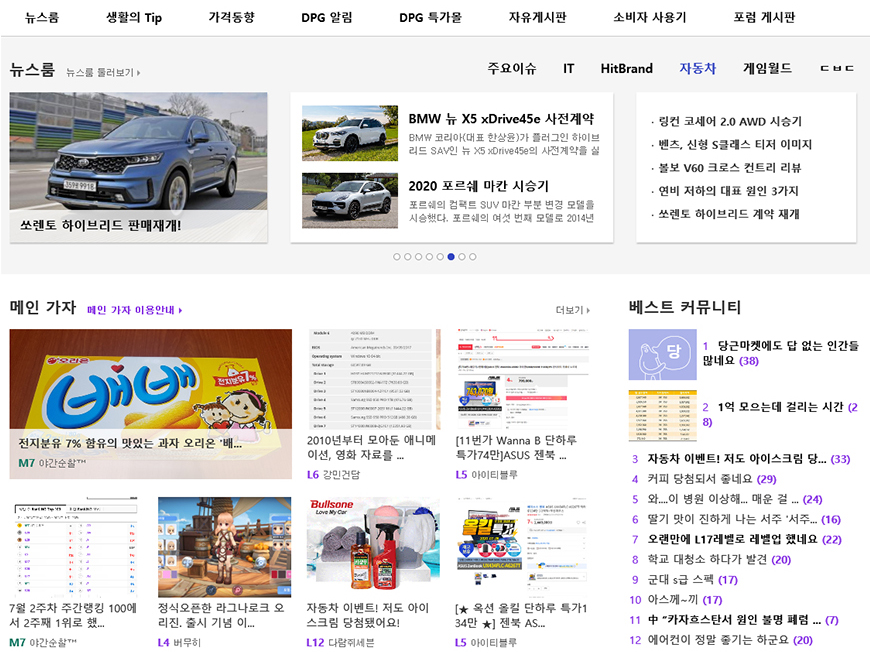Switch to the 자동차 newsroom tab
Screen dimensions: 870x658
[x=697, y=68]
